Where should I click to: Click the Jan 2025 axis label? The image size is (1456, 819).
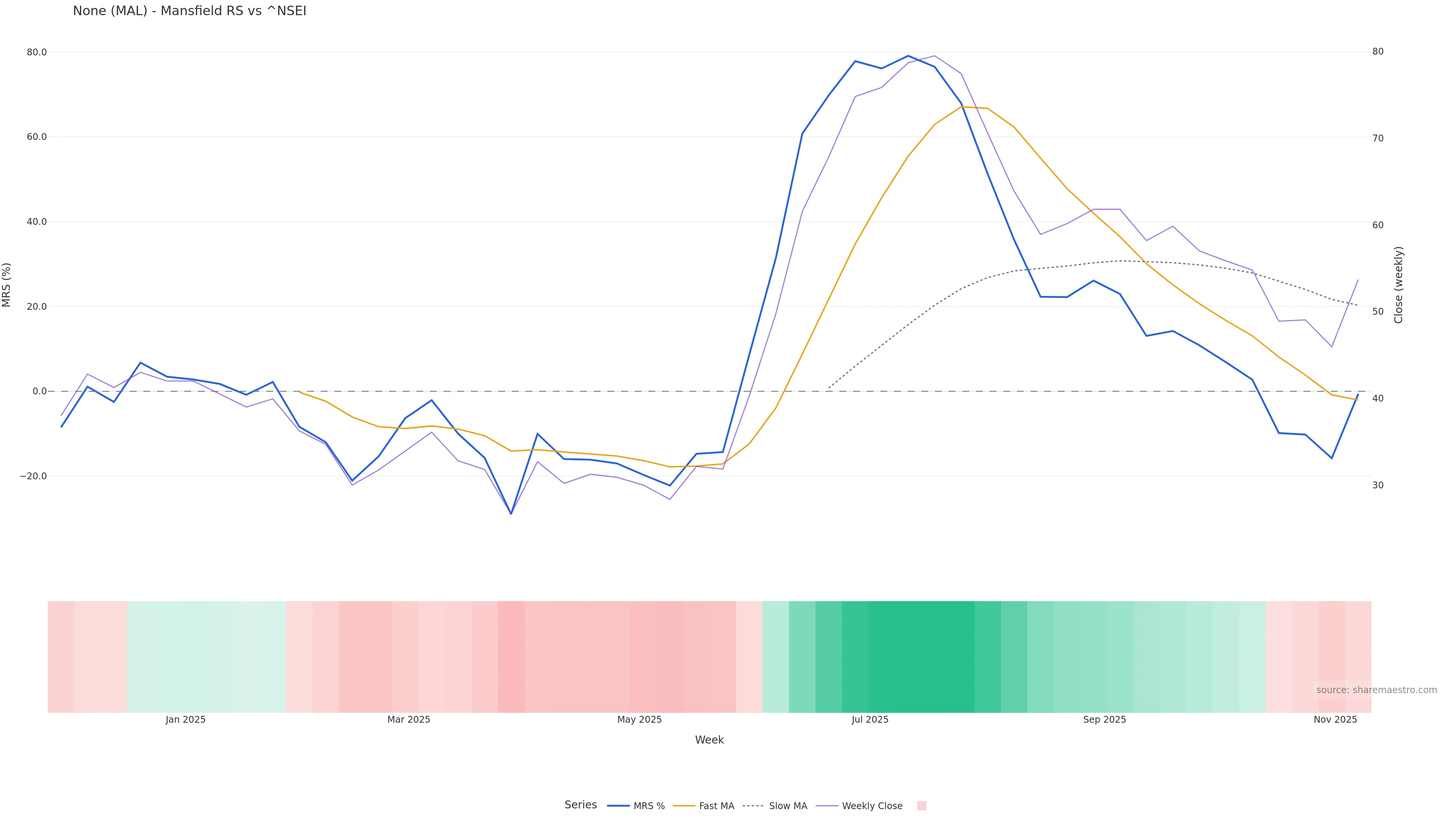(185, 720)
